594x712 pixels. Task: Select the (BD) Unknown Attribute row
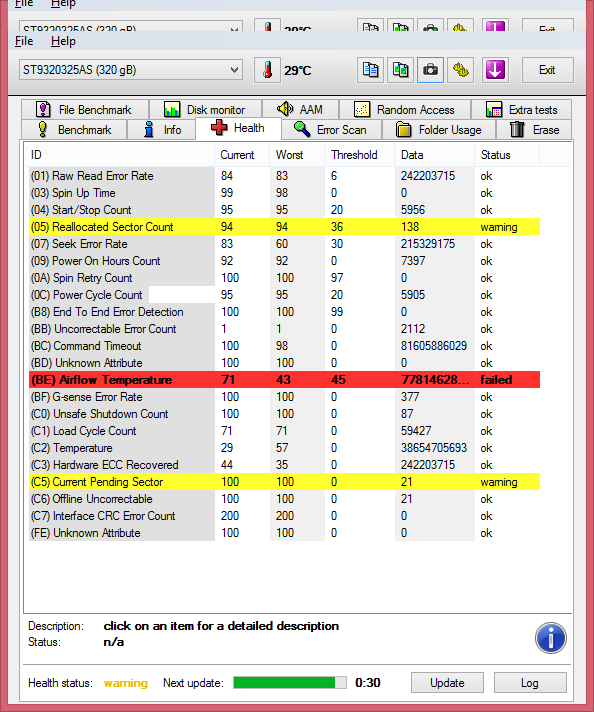[x=285, y=363]
